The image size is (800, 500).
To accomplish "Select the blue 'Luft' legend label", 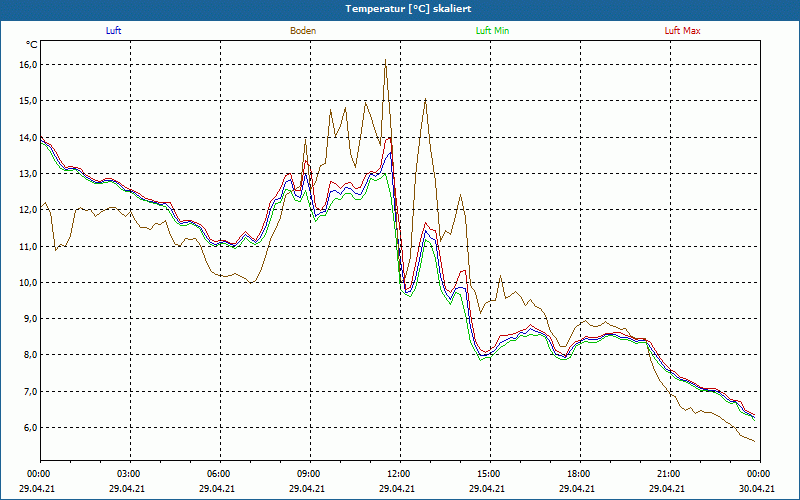I will click(x=113, y=31).
